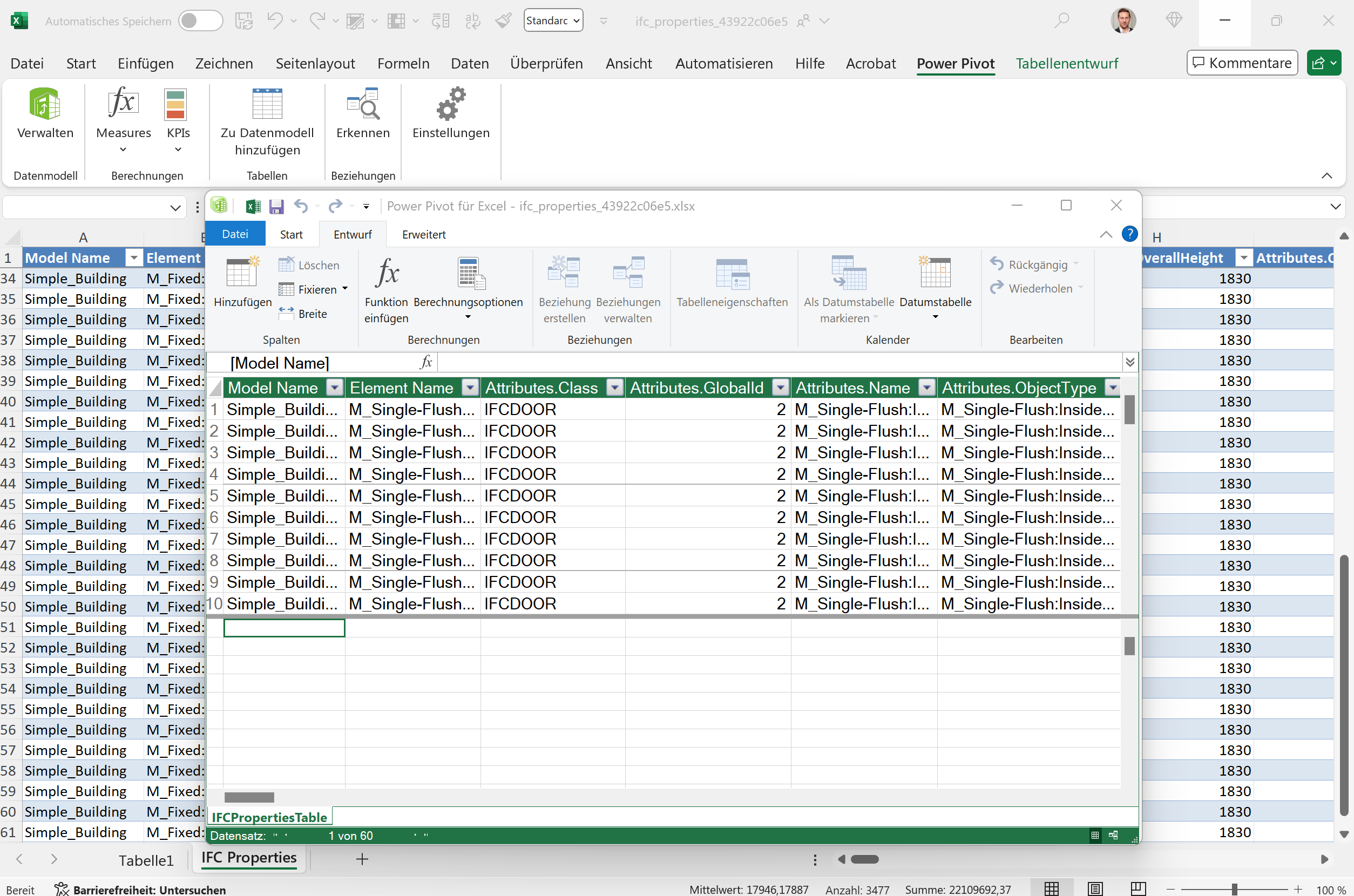
Task: Open Power Pivot Start tab
Action: pos(291,234)
